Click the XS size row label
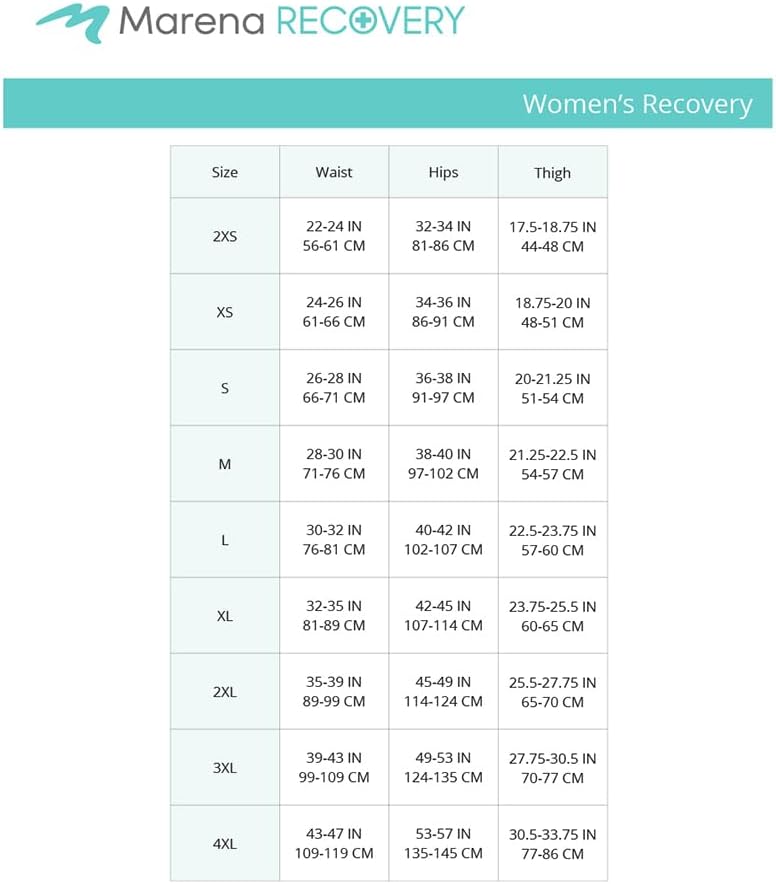 point(225,312)
